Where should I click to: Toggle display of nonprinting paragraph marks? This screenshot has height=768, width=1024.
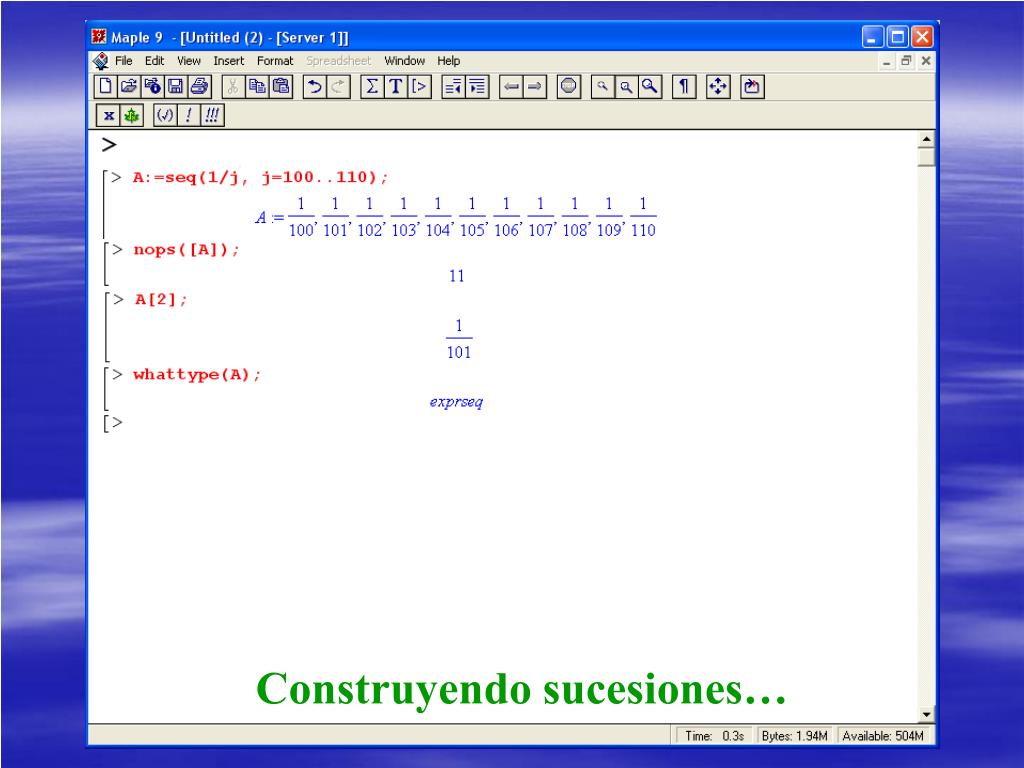click(x=684, y=86)
